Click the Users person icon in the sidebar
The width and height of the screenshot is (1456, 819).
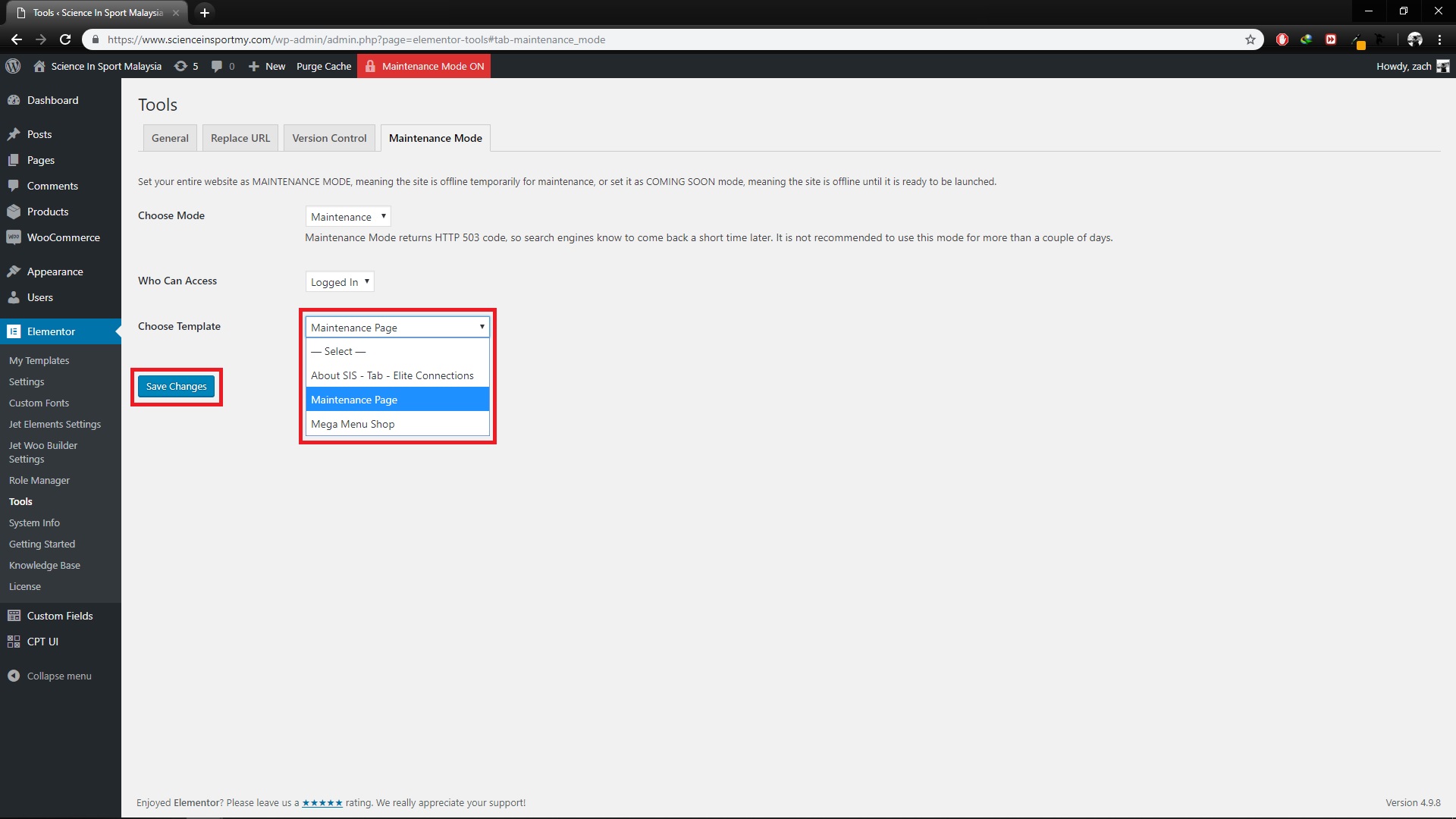pos(14,297)
